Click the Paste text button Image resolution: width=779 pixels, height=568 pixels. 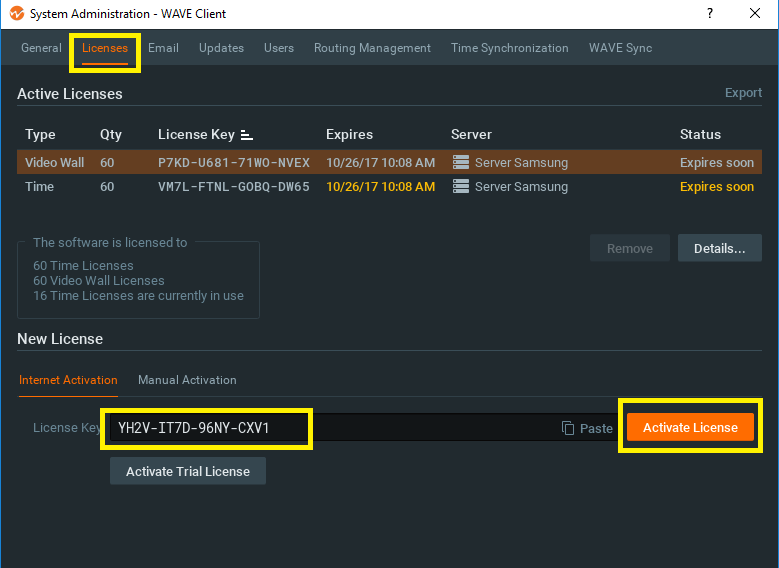click(x=596, y=428)
